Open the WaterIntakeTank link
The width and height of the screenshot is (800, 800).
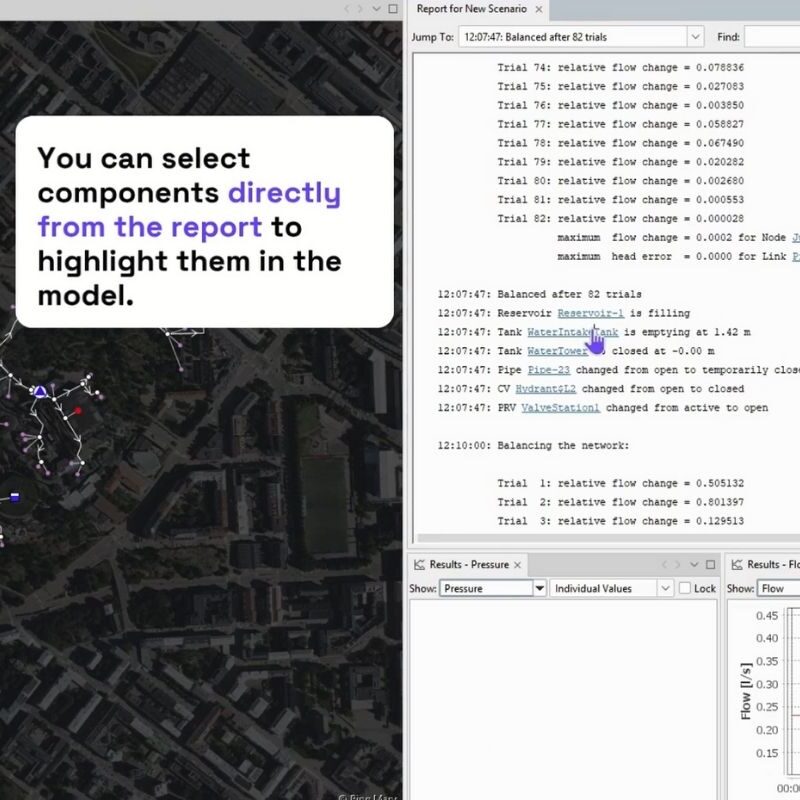[x=572, y=332]
